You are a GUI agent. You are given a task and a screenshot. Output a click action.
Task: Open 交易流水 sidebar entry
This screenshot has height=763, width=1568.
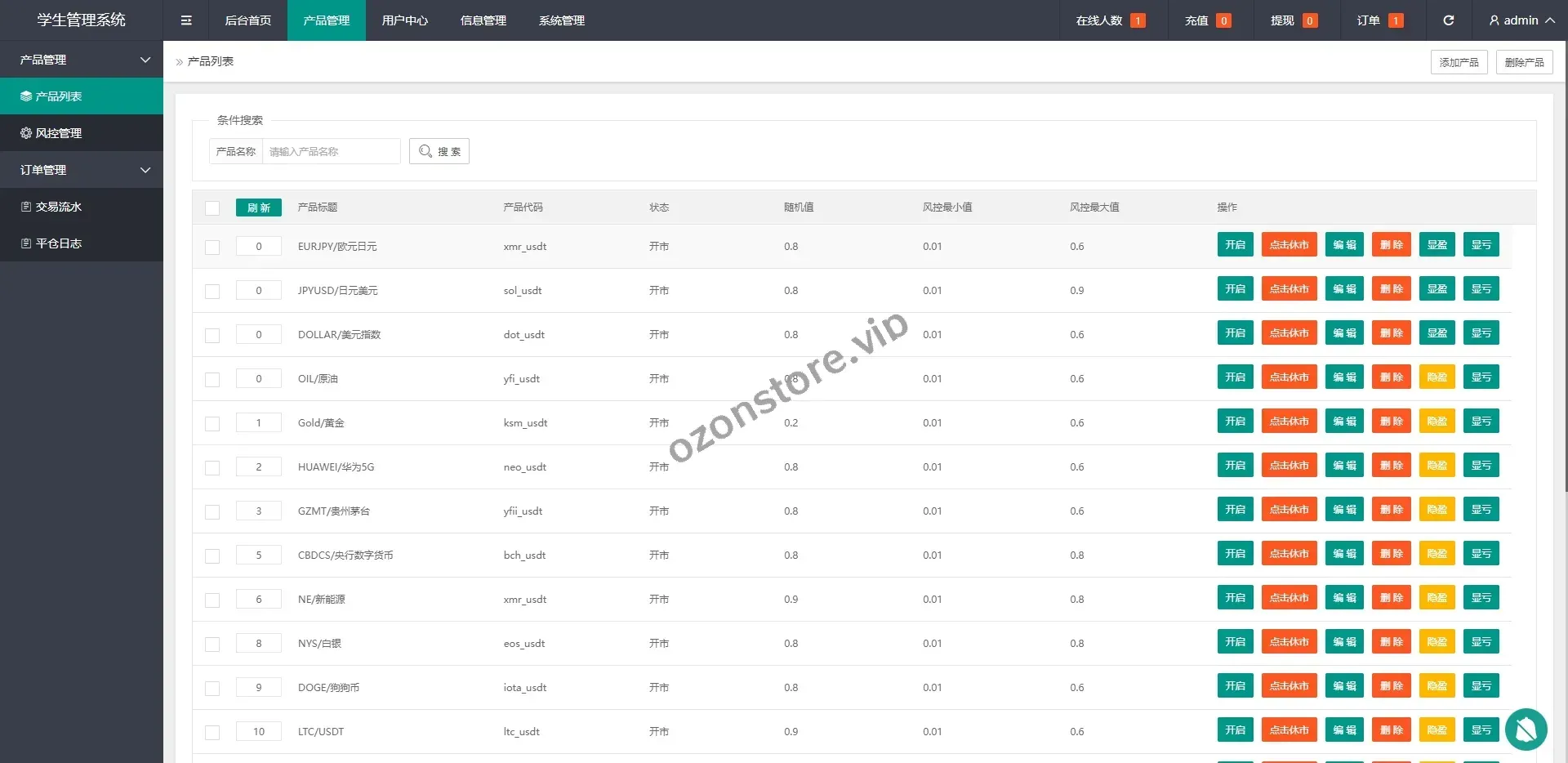82,207
